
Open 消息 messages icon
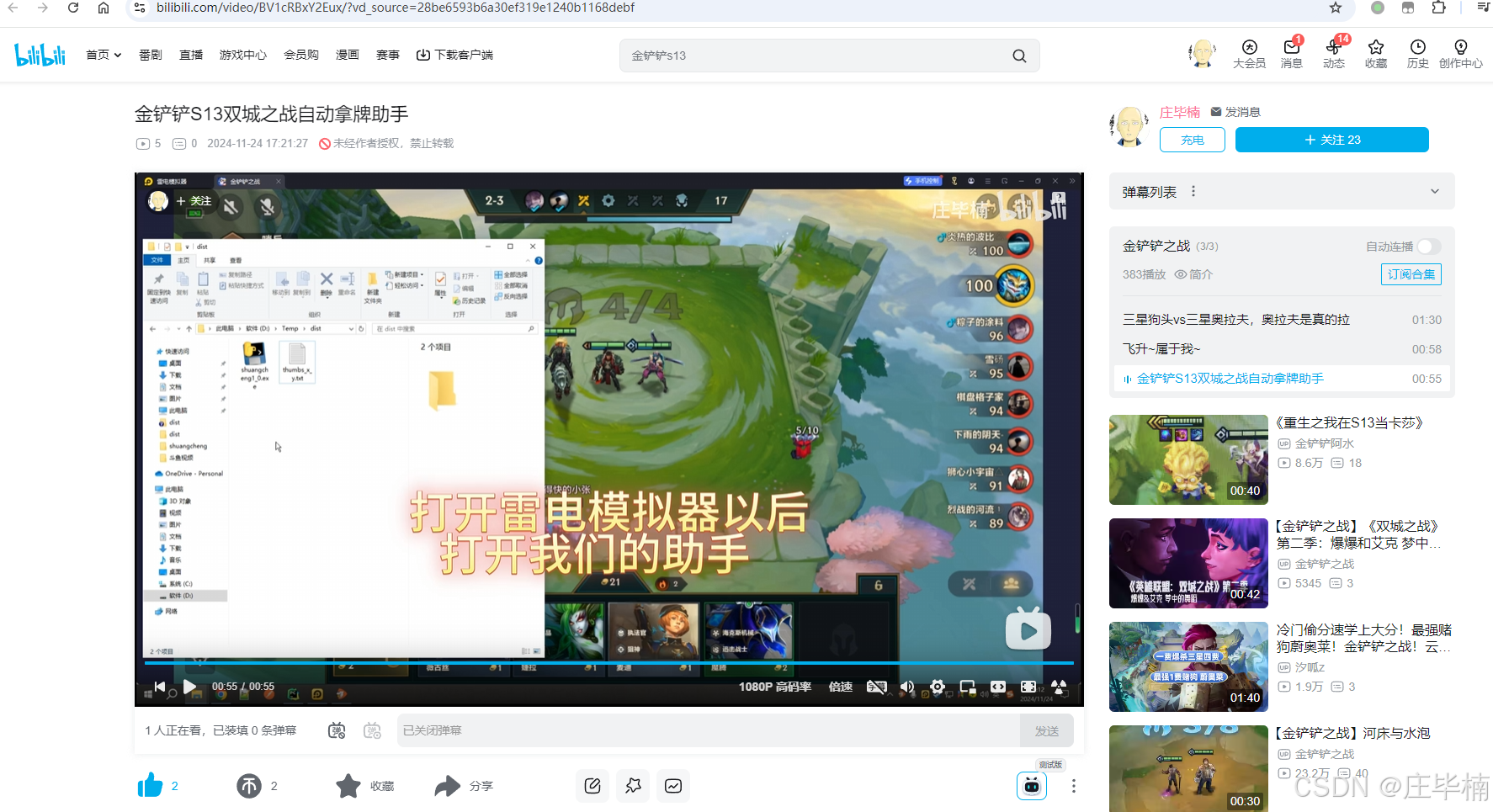[x=1292, y=54]
